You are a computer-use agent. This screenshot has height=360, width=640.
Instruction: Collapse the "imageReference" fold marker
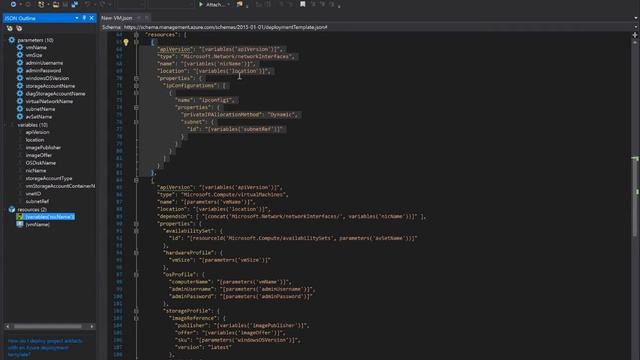tap(136, 318)
